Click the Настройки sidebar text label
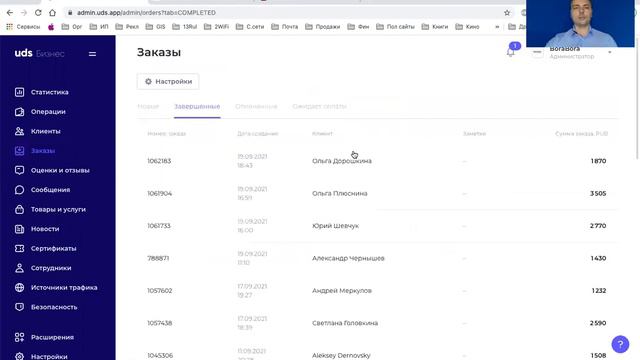The height and width of the screenshot is (360, 640). click(x=49, y=356)
